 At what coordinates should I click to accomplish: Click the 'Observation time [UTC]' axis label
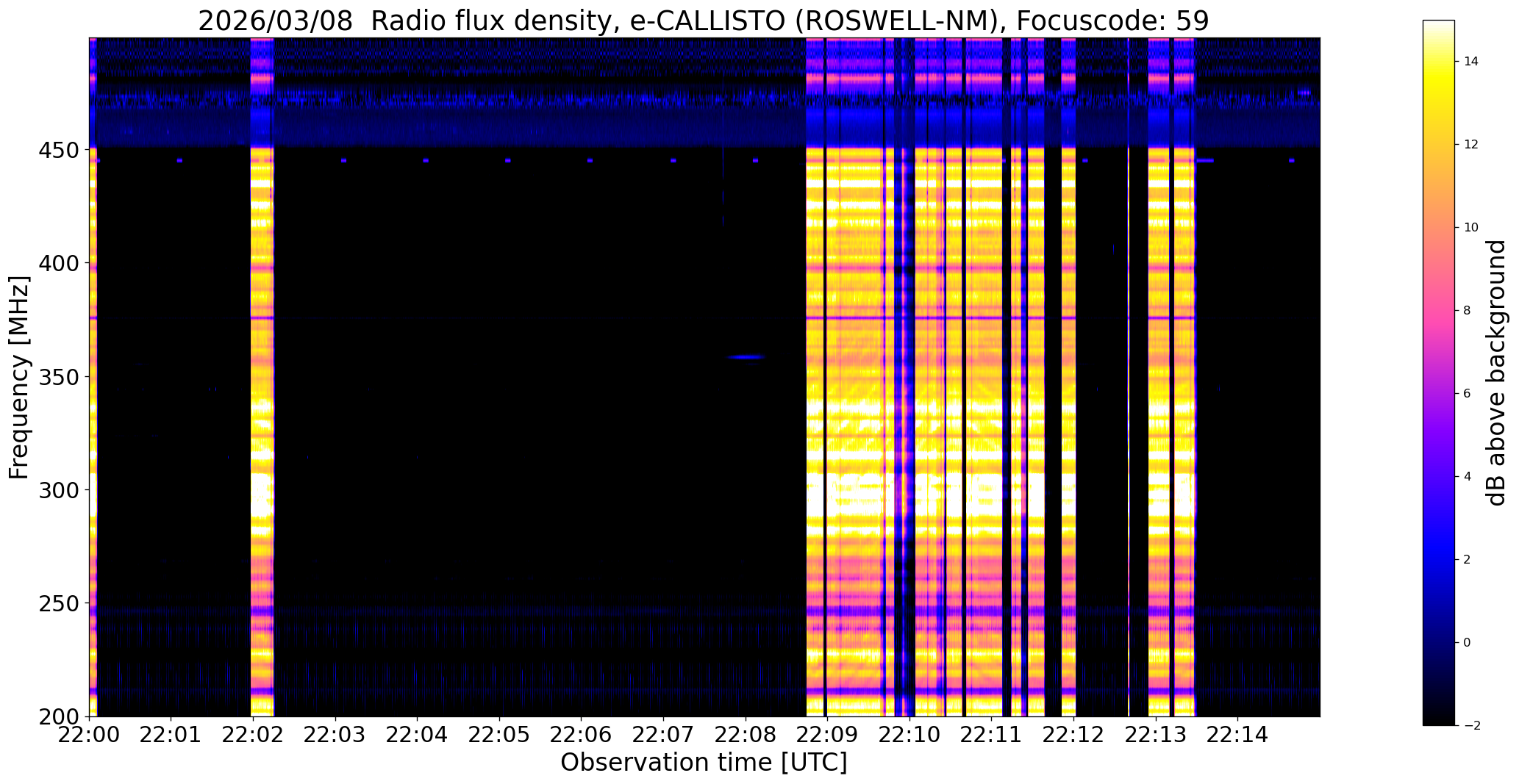[x=704, y=763]
